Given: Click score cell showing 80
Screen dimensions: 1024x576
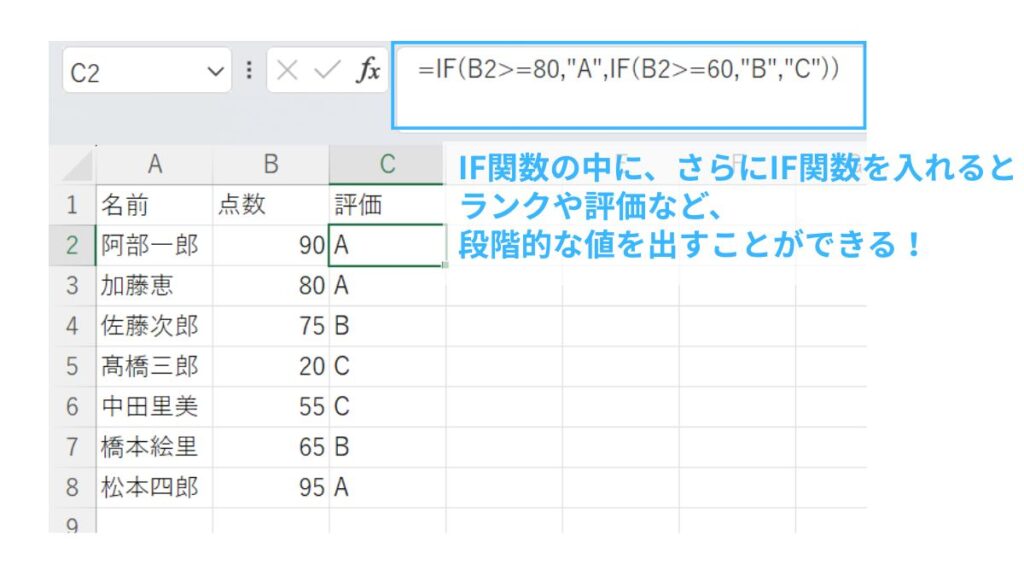Looking at the screenshot, I should pos(270,286).
